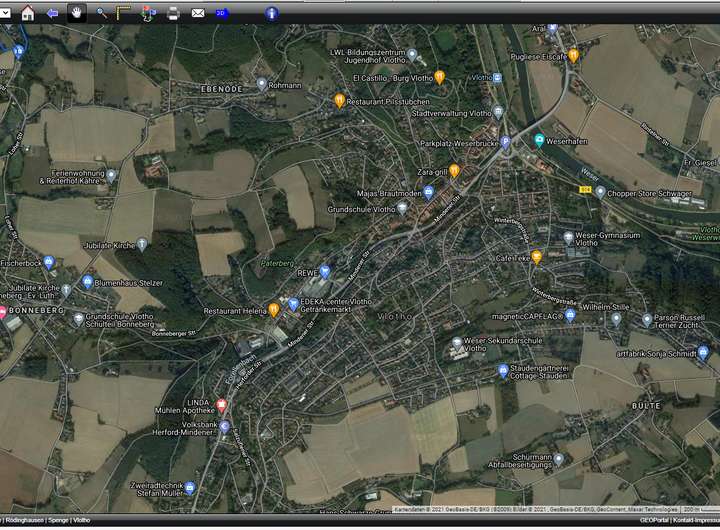The image size is (720, 530).
Task: Click the Kontakt-Impressum link
Action: click(x=696, y=520)
